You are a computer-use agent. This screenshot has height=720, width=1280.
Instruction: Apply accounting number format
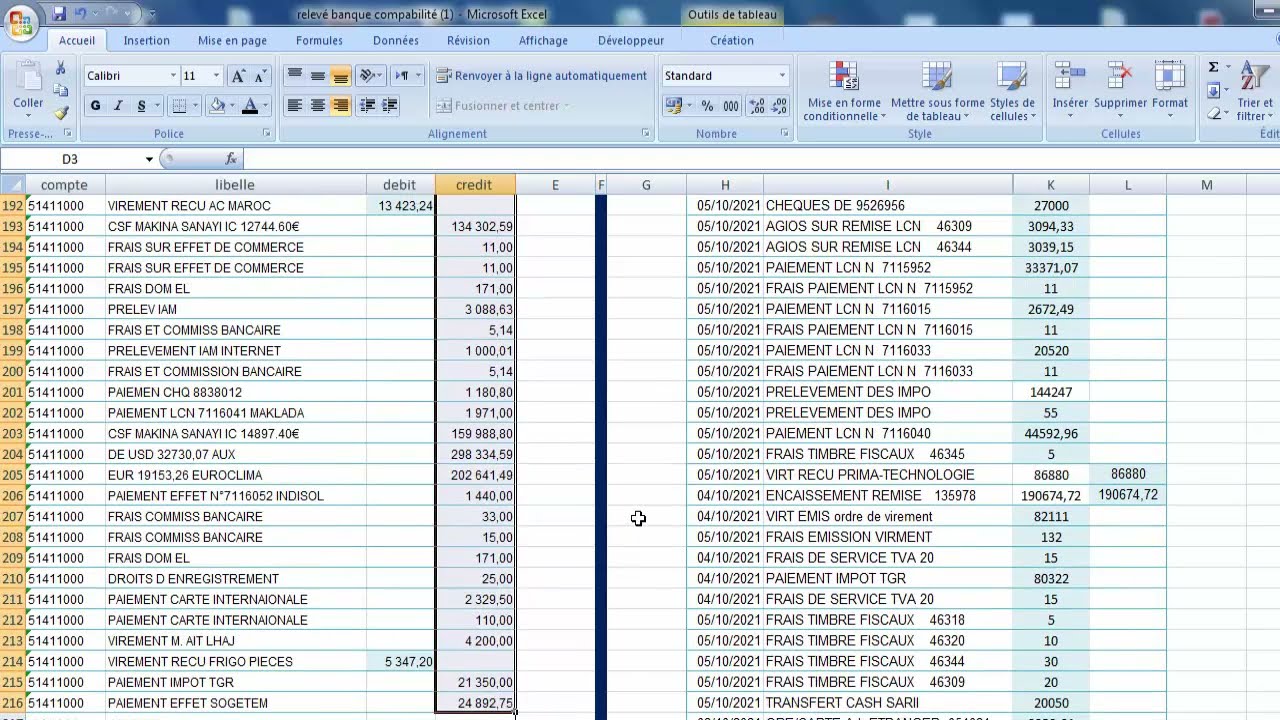tap(674, 106)
